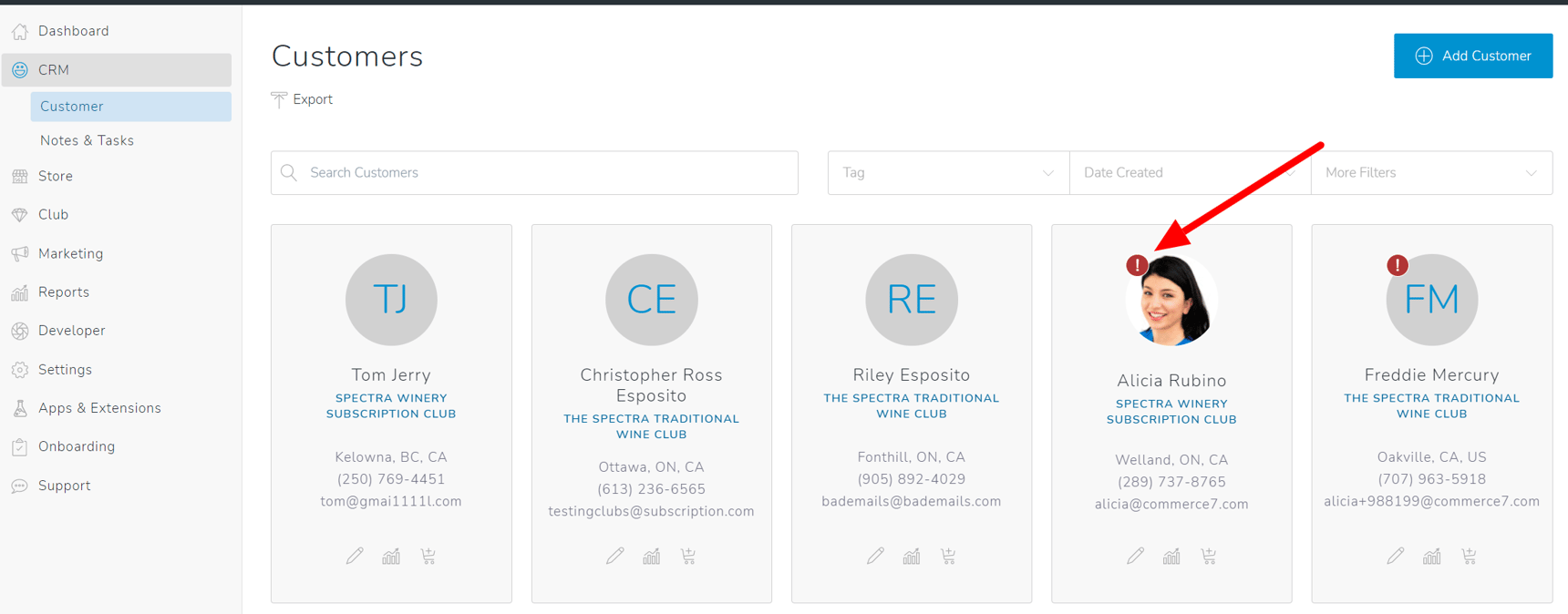
Task: Go to the Marketing menu section
Action: point(70,253)
